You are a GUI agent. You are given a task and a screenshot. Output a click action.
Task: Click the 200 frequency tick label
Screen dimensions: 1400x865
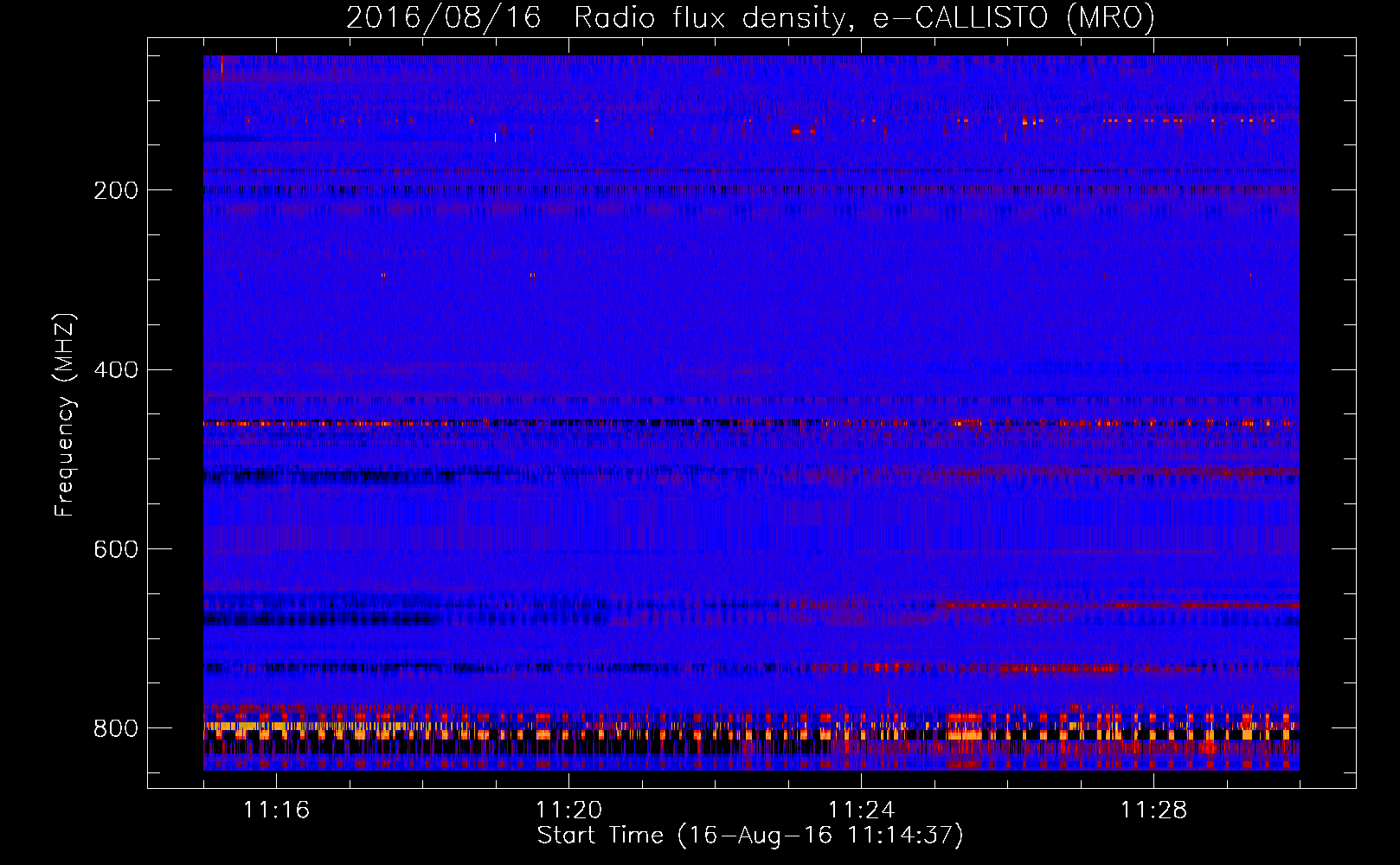pyautogui.click(x=115, y=190)
